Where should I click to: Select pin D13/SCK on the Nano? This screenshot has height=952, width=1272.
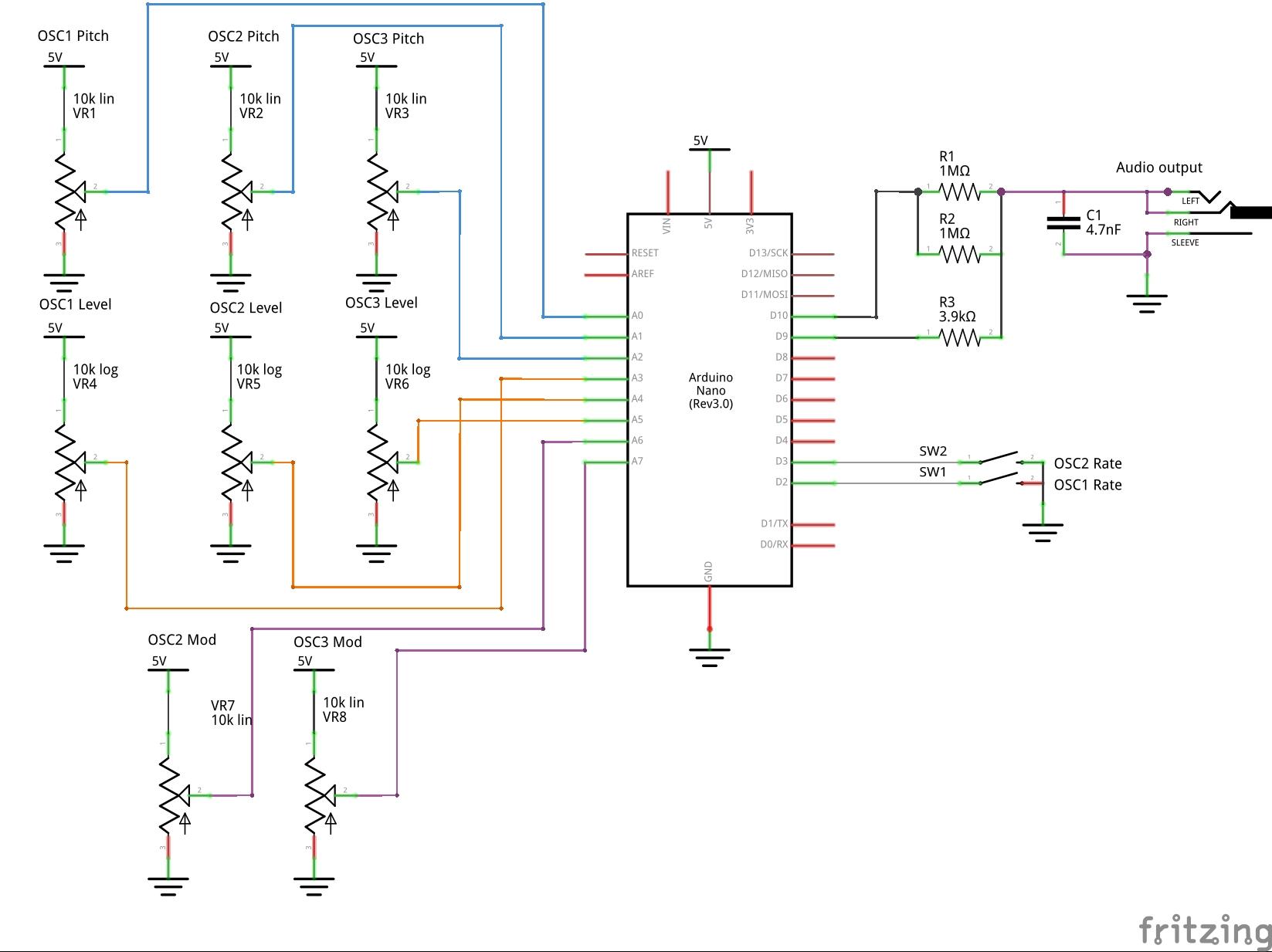[768, 252]
